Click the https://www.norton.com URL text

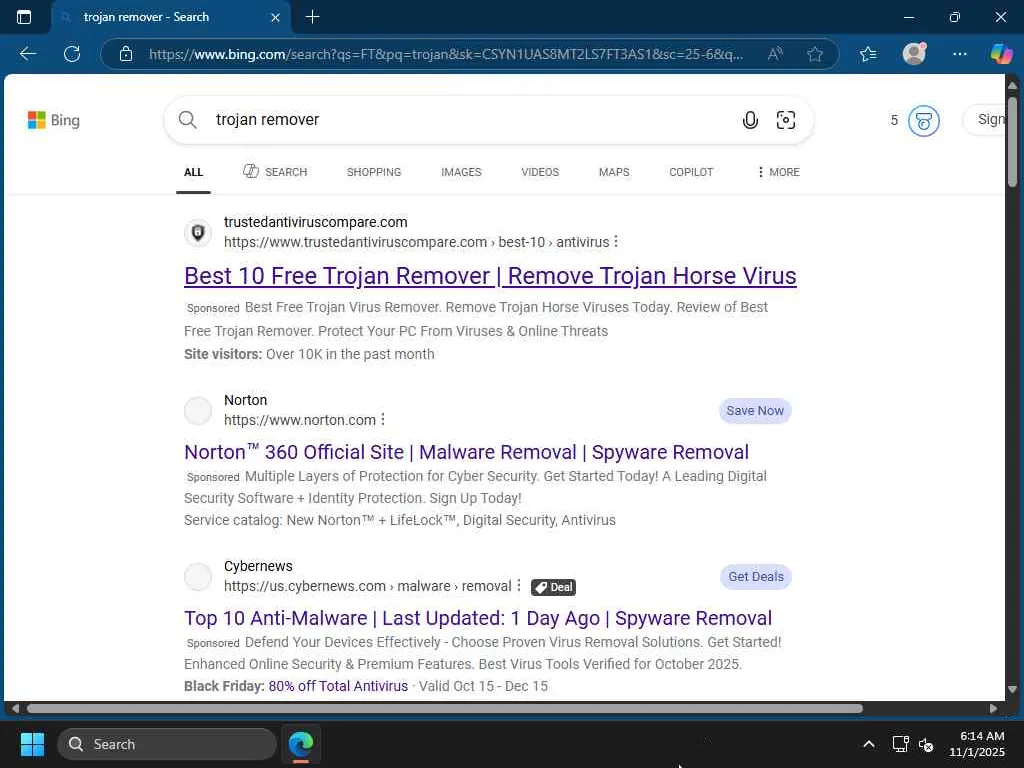coord(300,420)
